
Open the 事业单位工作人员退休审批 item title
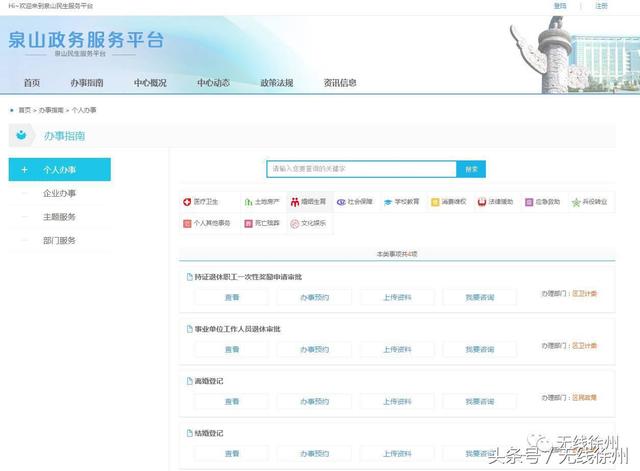click(238, 329)
